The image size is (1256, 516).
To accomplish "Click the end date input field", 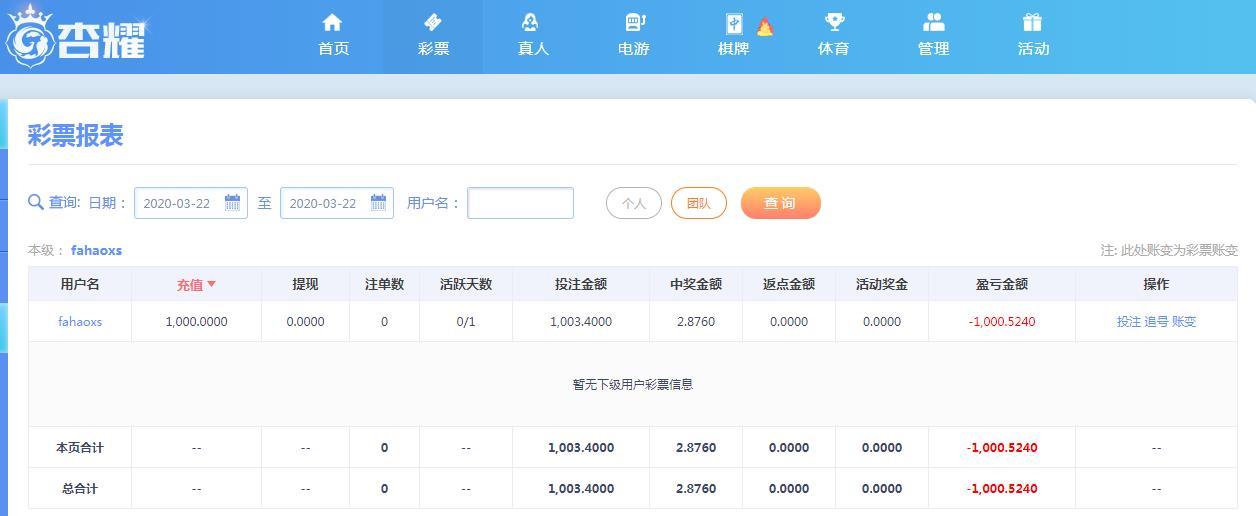I will [337, 203].
